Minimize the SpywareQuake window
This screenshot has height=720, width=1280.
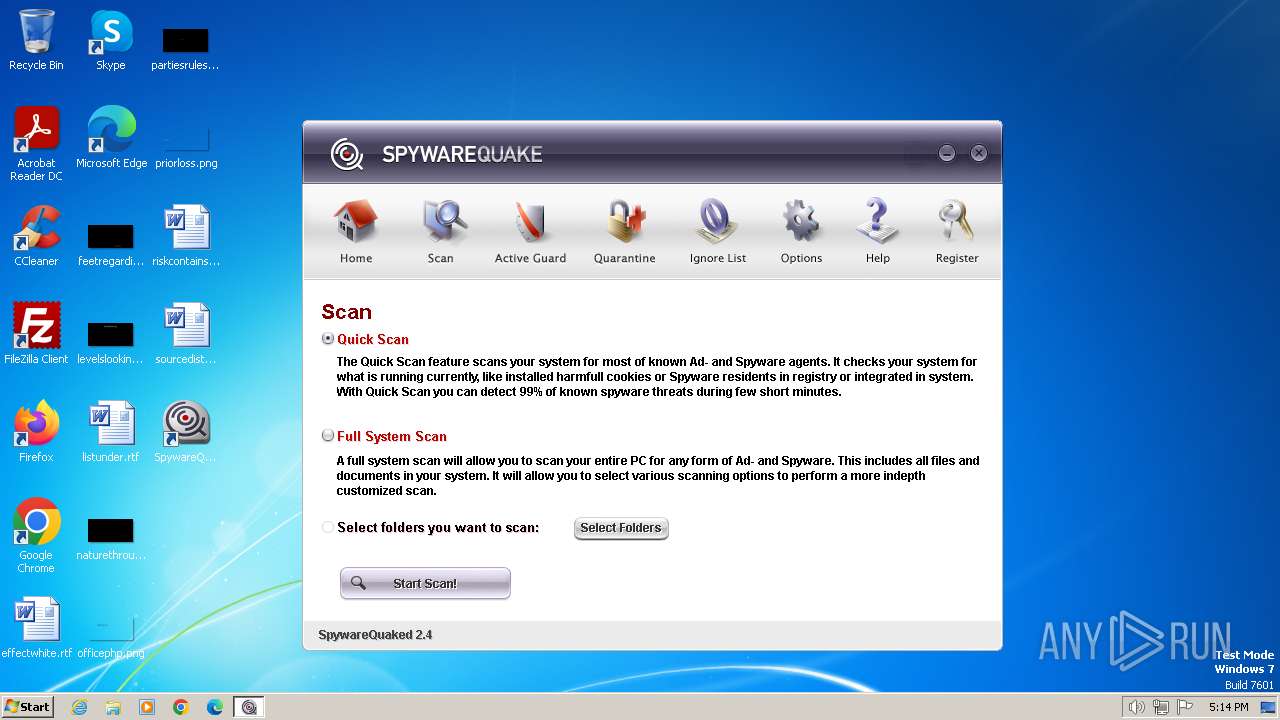point(947,153)
